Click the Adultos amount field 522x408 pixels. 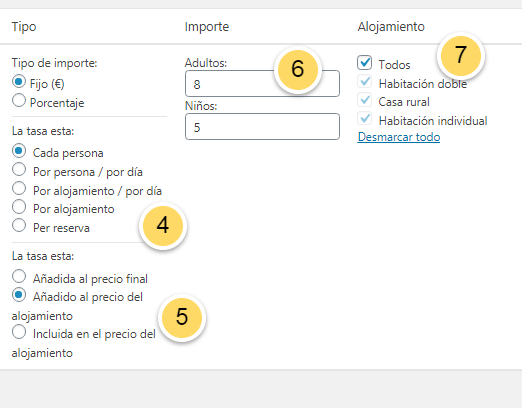click(262, 83)
